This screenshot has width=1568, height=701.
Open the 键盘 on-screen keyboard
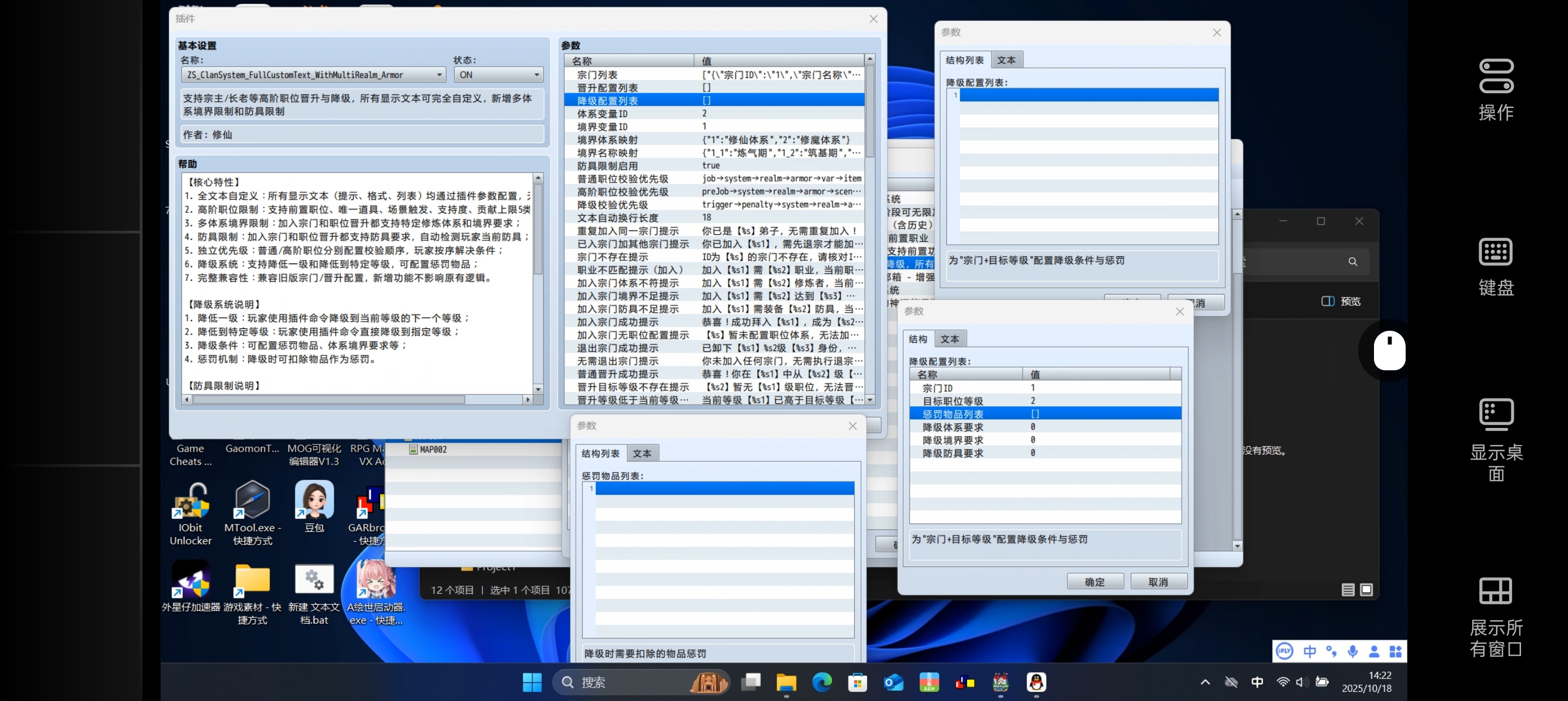tap(1496, 266)
